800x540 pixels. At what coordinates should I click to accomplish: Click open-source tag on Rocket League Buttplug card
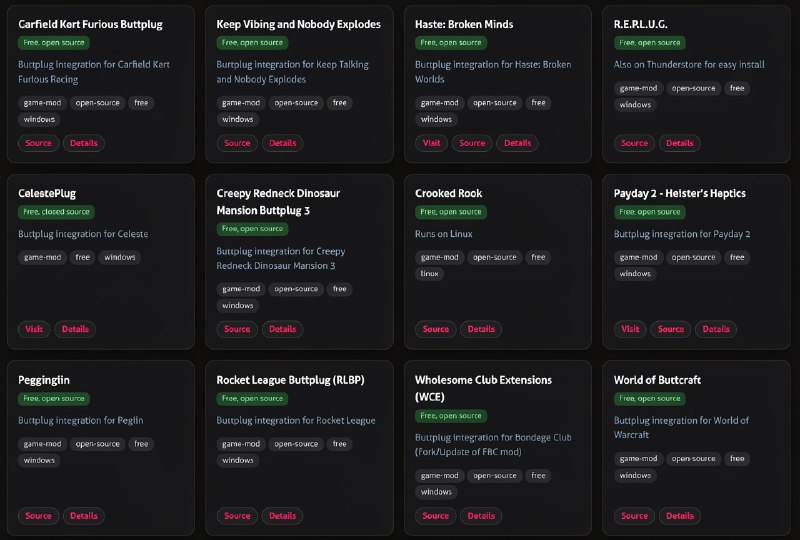tap(296, 444)
